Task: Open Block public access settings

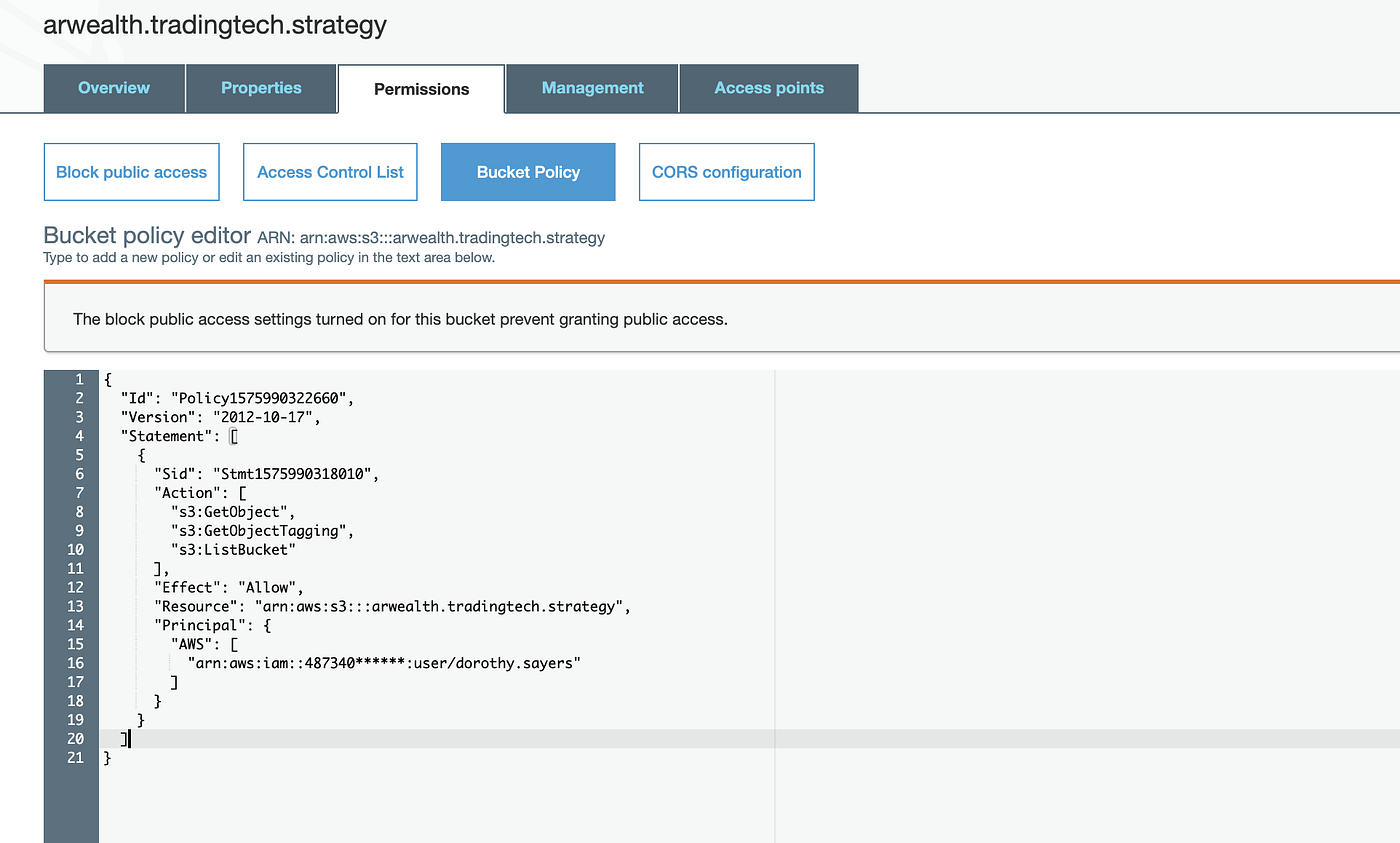Action: click(131, 171)
